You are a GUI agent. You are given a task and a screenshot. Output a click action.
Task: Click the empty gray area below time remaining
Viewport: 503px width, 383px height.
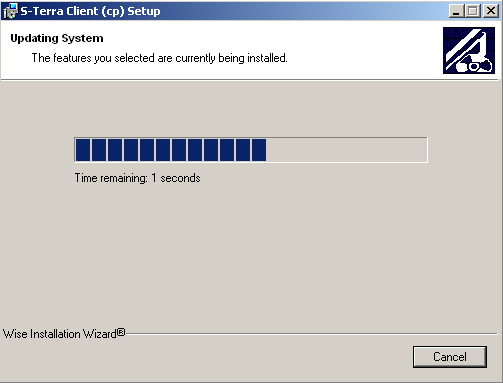250,253
